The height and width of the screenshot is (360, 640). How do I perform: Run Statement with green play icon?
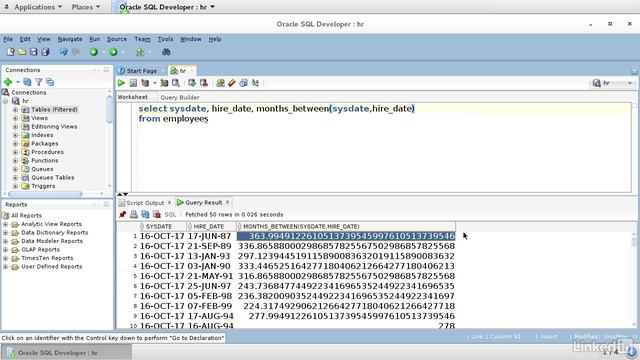[x=121, y=83]
